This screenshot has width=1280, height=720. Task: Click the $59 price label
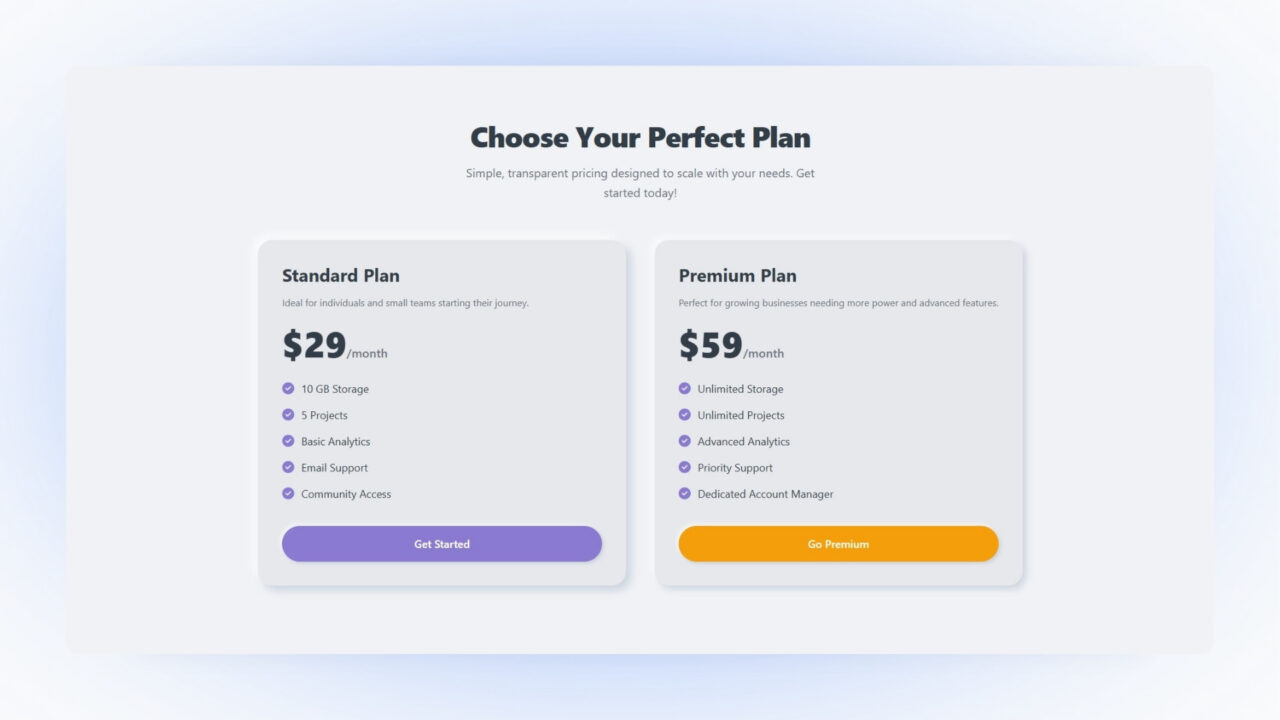click(x=708, y=344)
